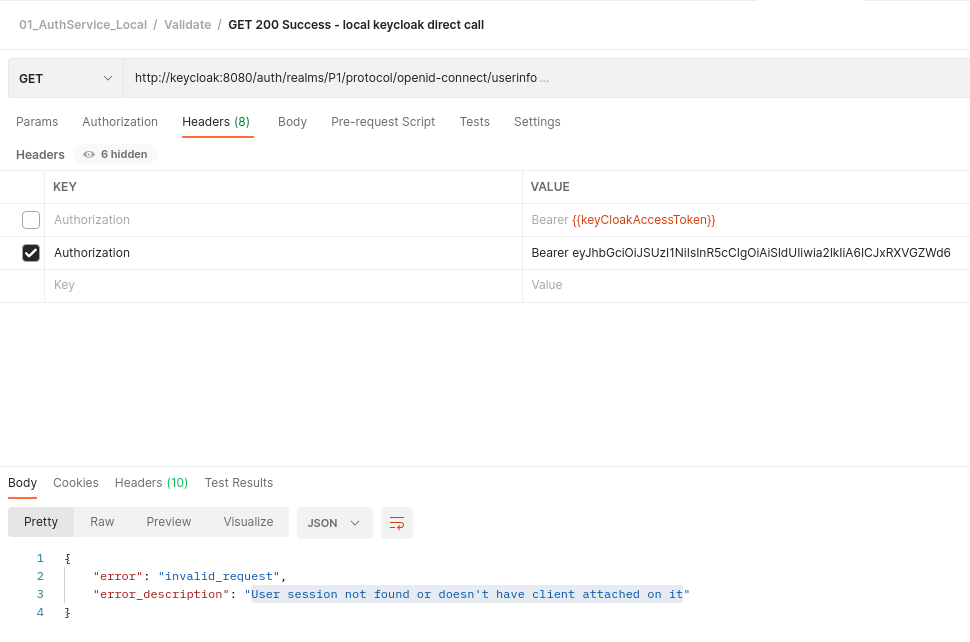Uncheck the active Authorization header
Image resolution: width=970 pixels, height=642 pixels.
pos(30,252)
